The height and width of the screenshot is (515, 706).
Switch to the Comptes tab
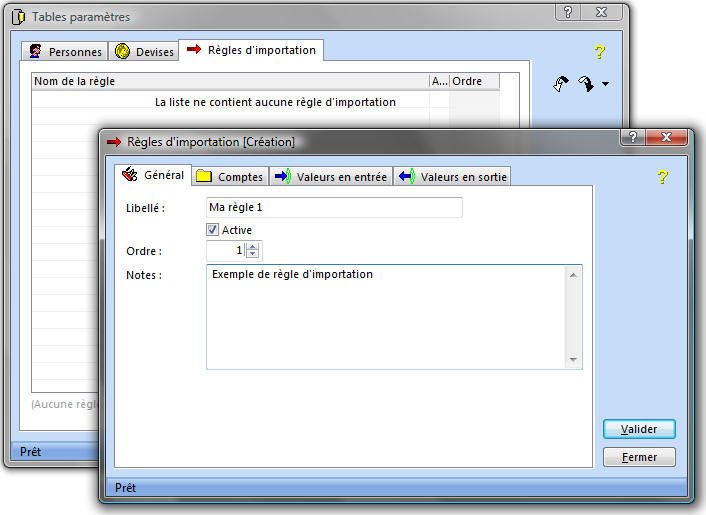[229, 177]
